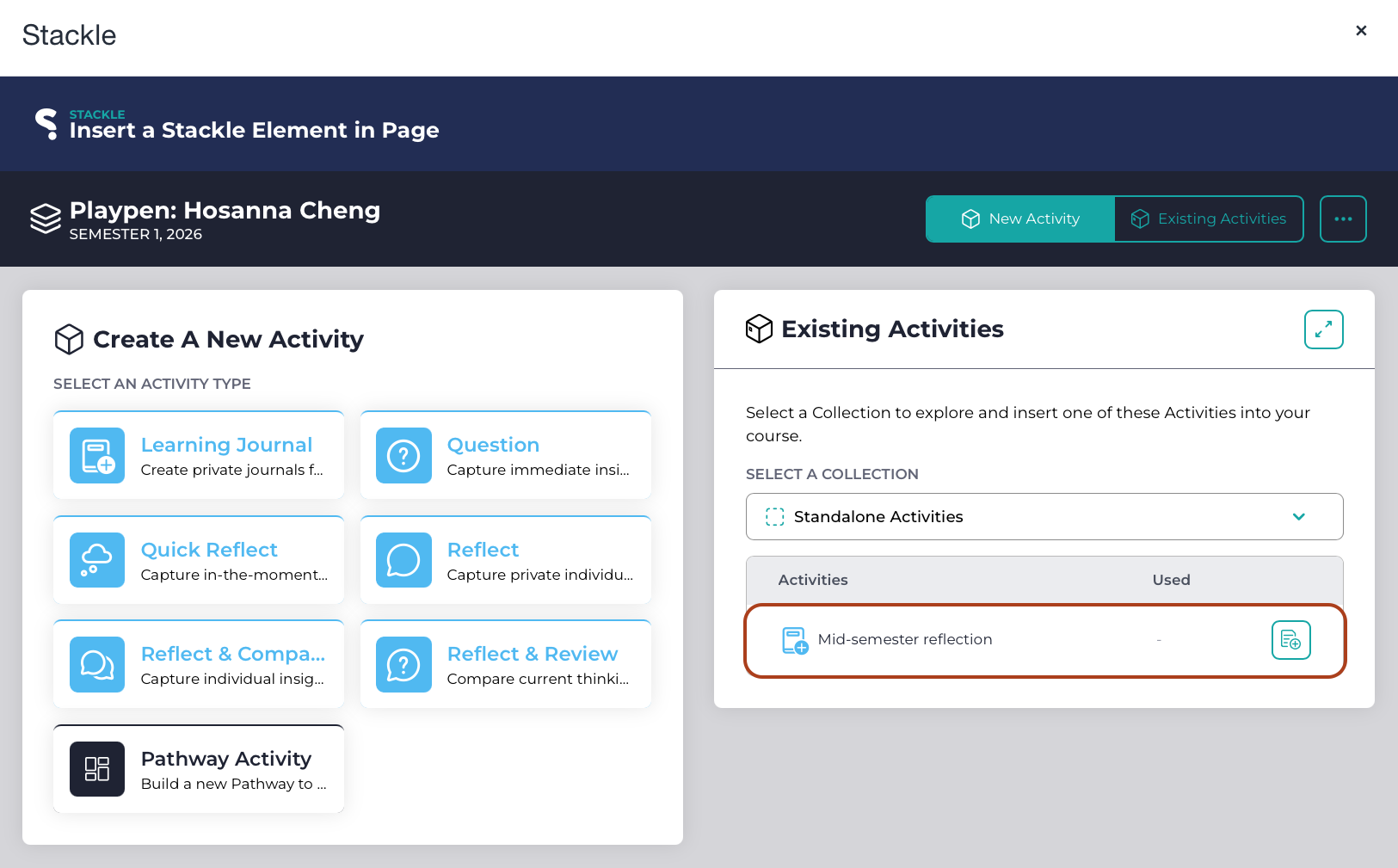Close the Stackle dialog

point(1361,31)
